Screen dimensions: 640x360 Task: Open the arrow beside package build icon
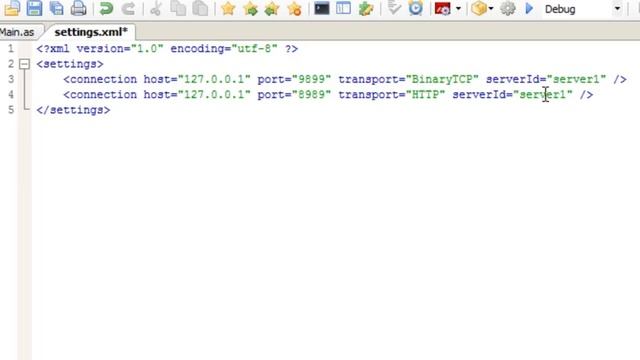click(491, 9)
